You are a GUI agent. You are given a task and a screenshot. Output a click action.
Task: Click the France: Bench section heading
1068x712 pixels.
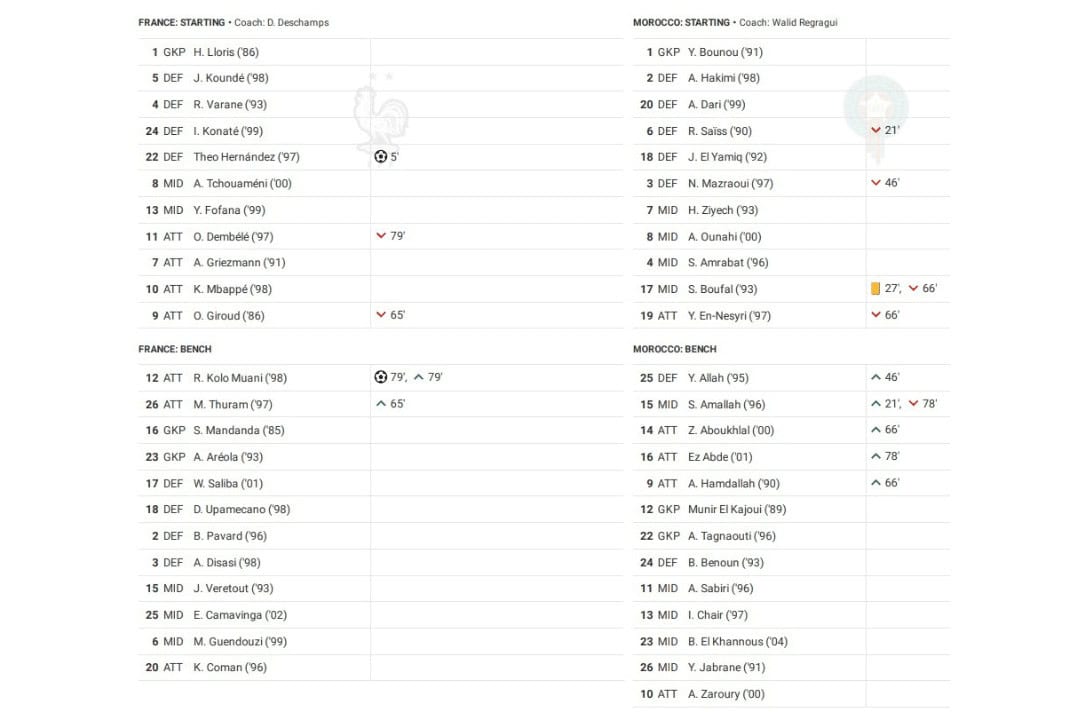click(x=175, y=349)
